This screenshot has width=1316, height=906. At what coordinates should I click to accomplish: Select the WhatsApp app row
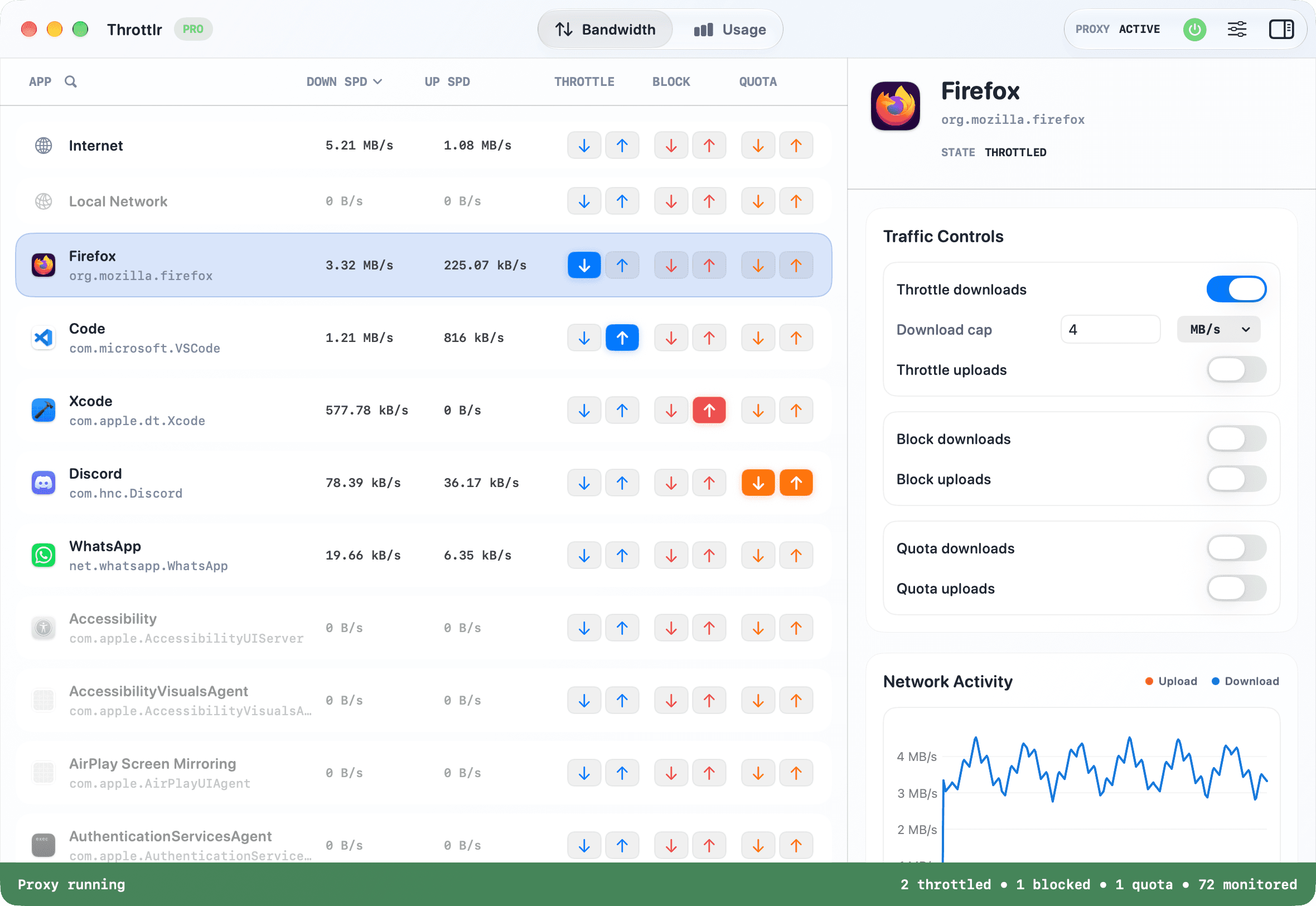click(423, 556)
